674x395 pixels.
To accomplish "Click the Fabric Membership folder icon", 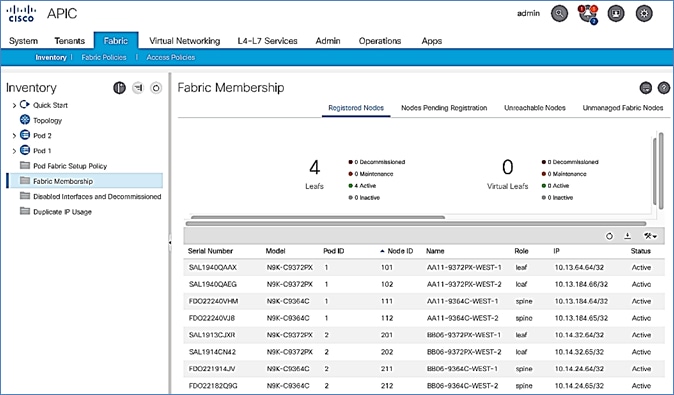I will pyautogui.click(x=25, y=181).
